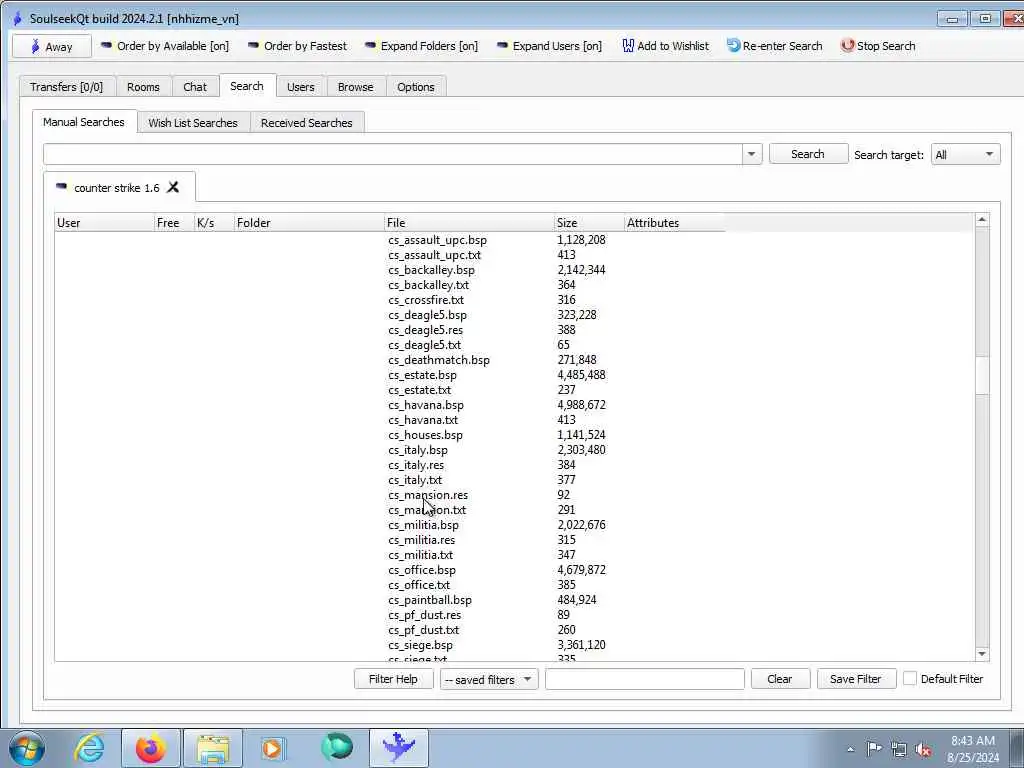Launch Internet Explorer from taskbar
1024x768 pixels.
coord(89,748)
